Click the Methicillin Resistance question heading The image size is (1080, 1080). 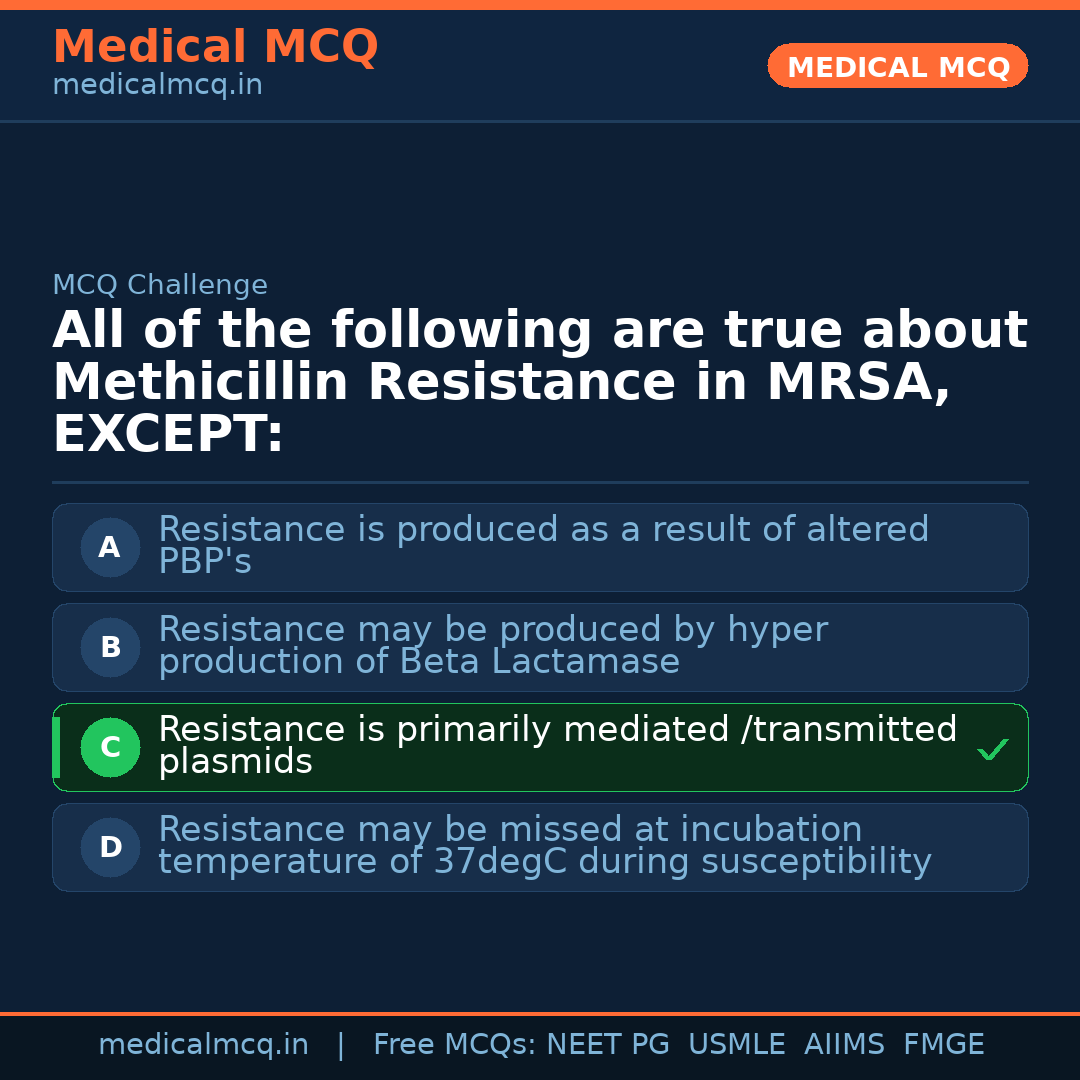coord(540,382)
